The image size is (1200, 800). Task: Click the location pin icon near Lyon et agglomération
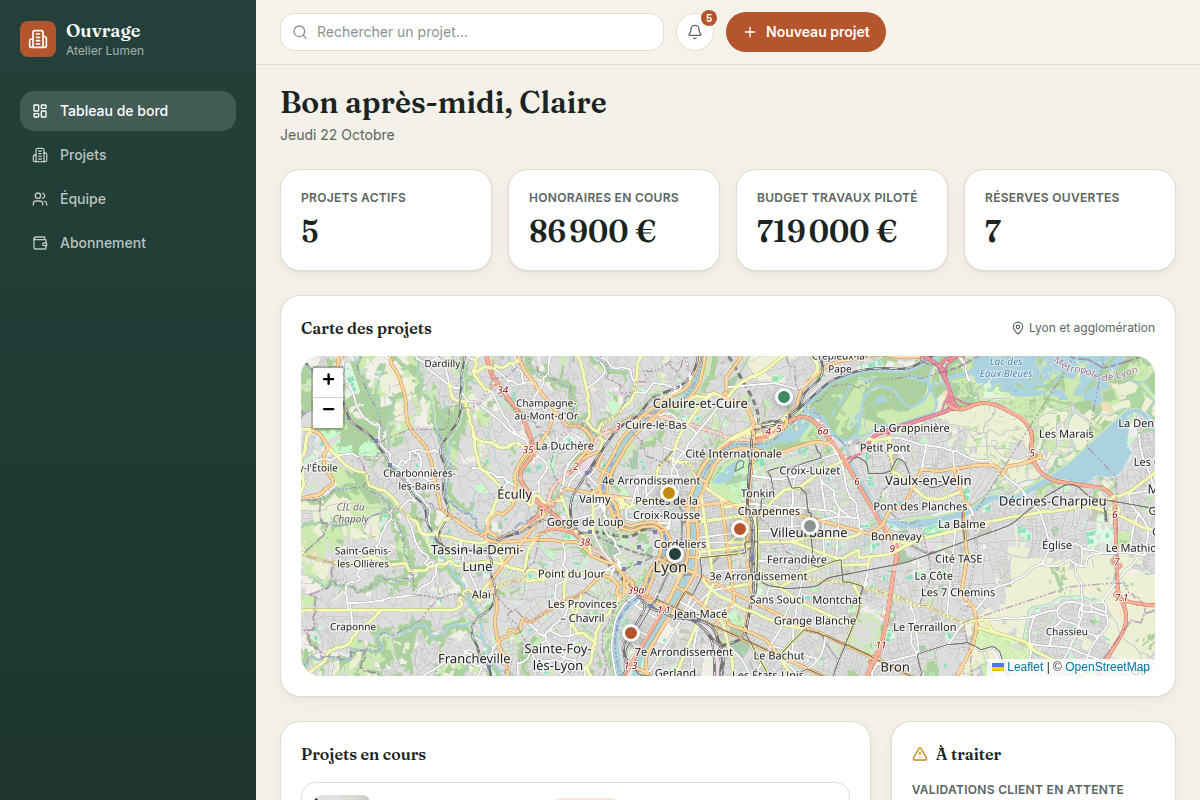[x=1018, y=328]
